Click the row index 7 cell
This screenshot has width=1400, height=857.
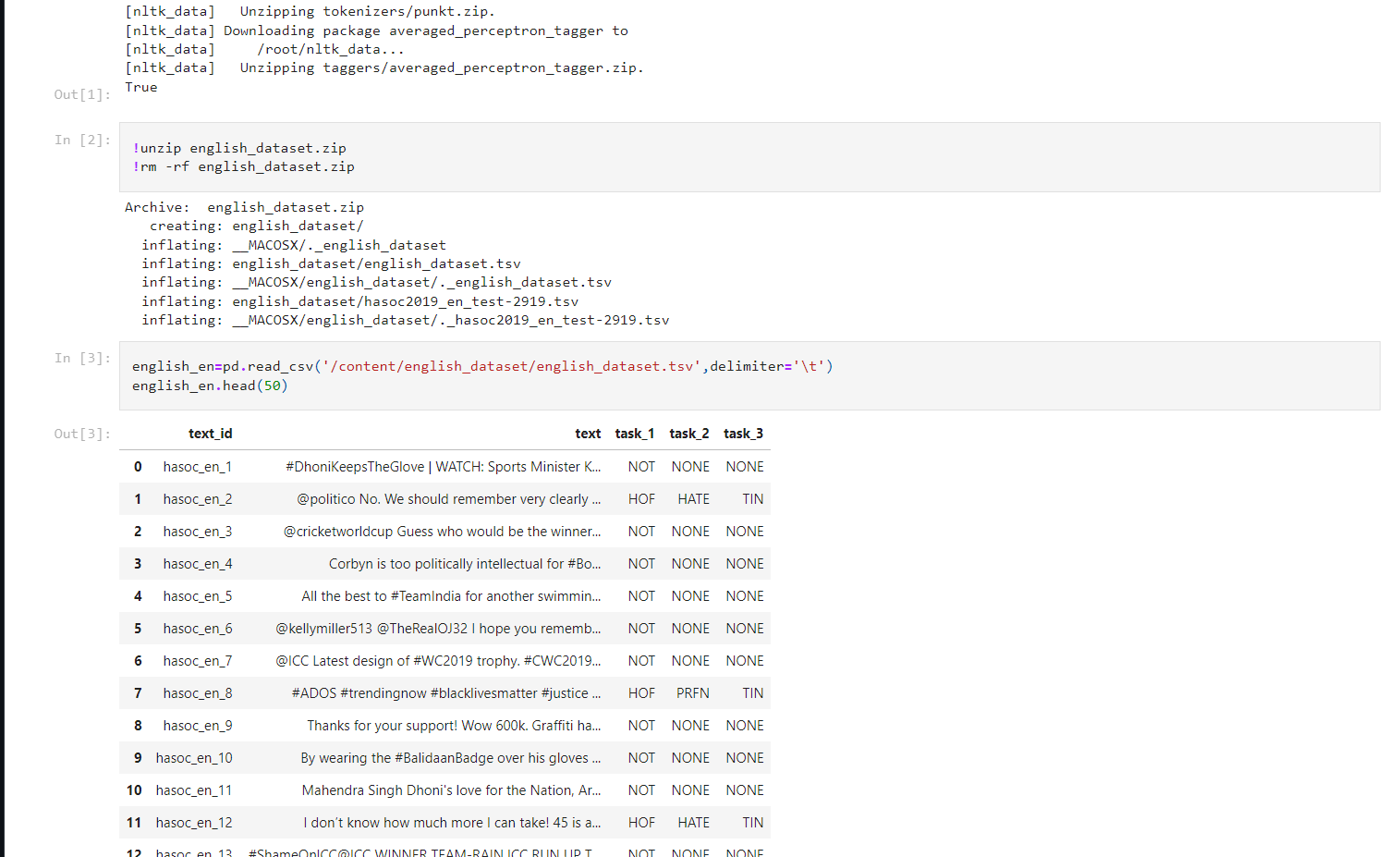[x=138, y=693]
